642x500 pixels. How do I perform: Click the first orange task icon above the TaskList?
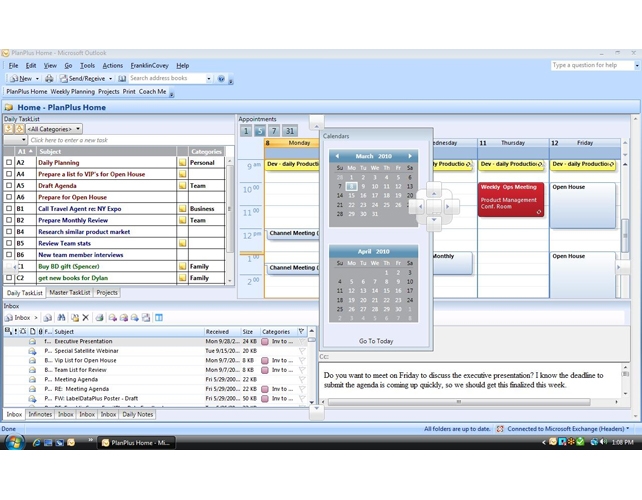(x=9, y=129)
